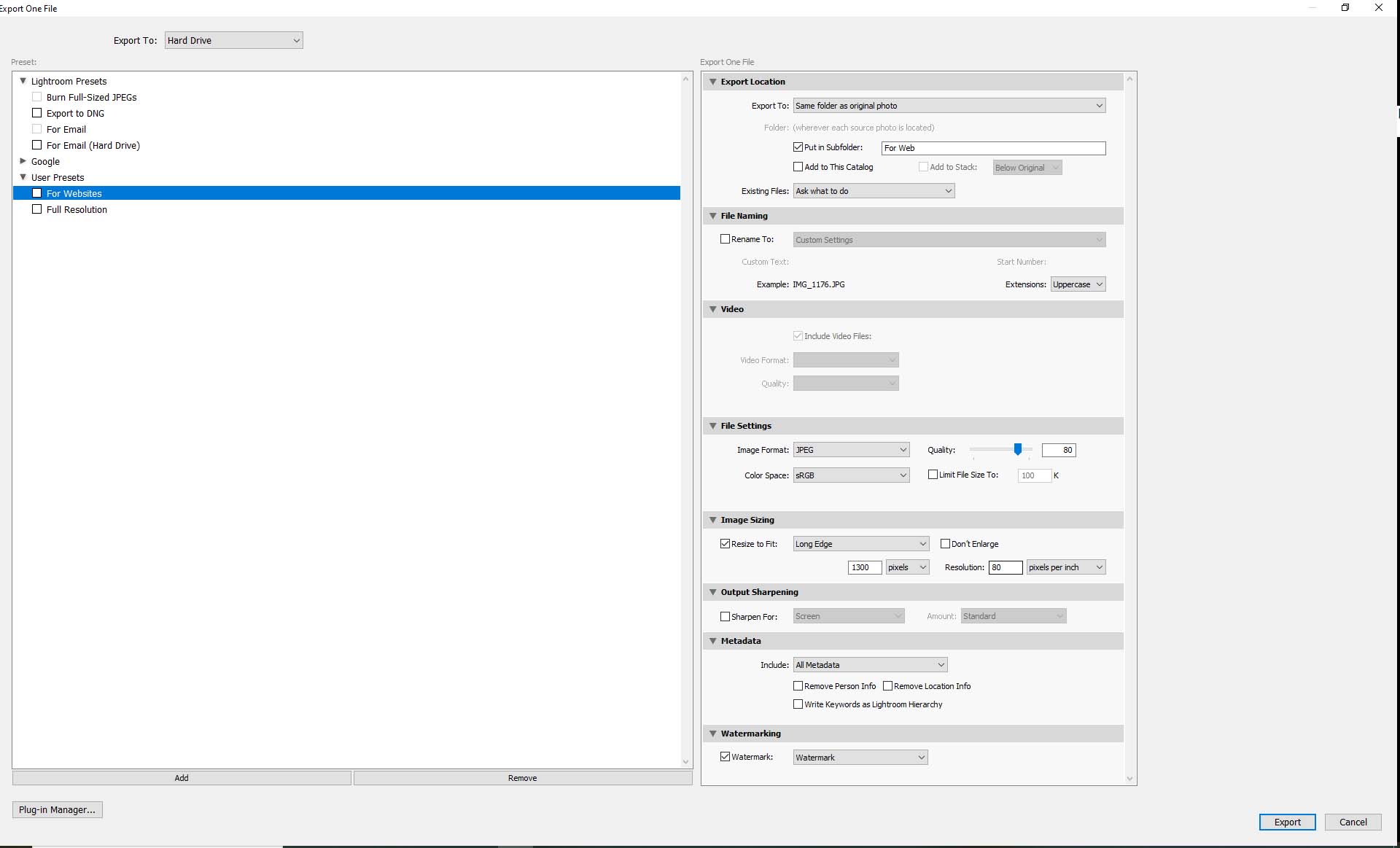Collapse the Output Sharpening section triangle

click(713, 592)
